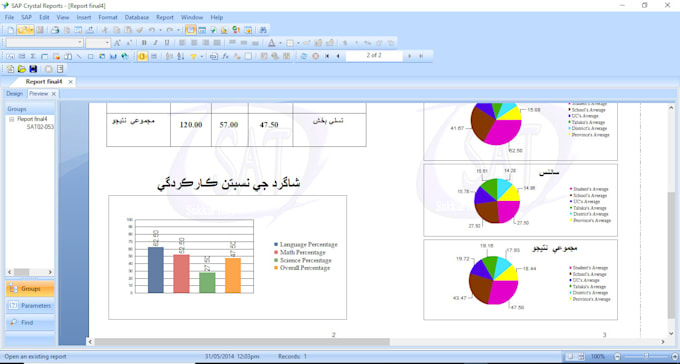Open the font name dropdown
This screenshot has width=680, height=364.
tap(80, 43)
